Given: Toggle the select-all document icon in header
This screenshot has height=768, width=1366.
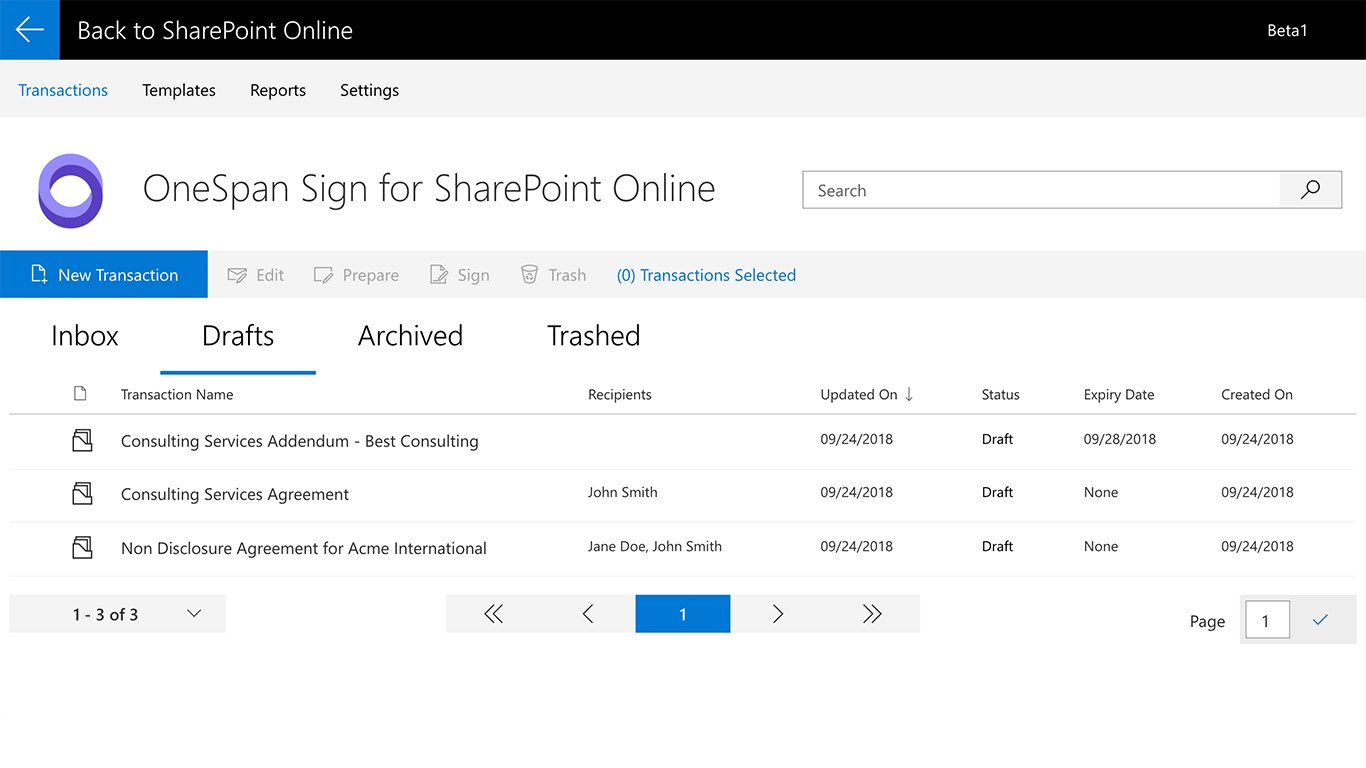Looking at the screenshot, I should pos(80,394).
